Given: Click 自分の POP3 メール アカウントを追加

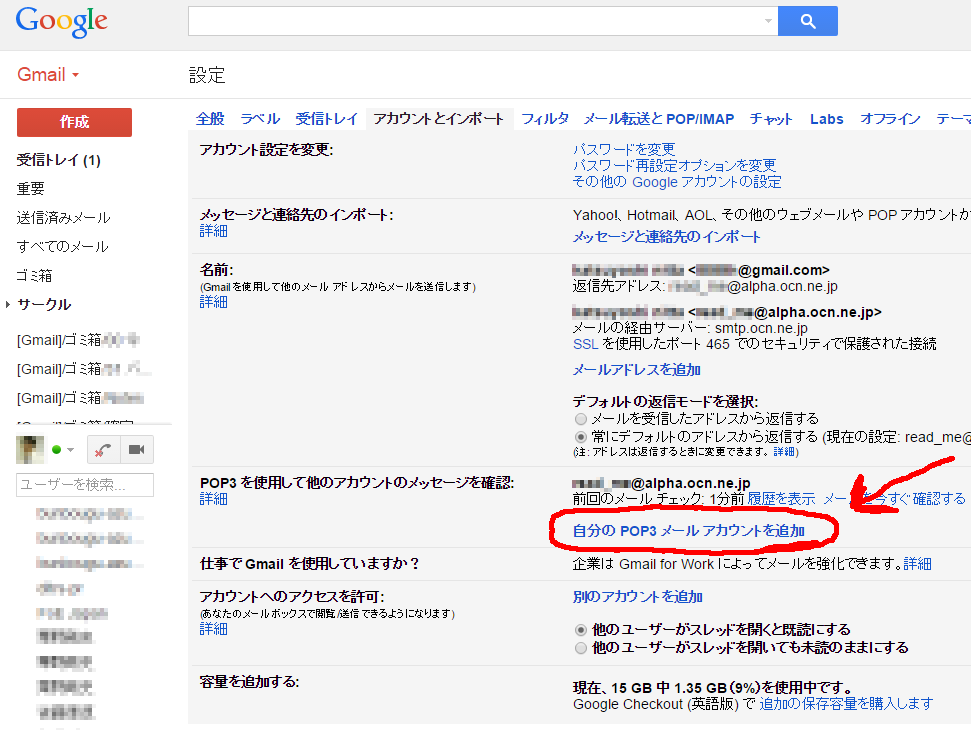Looking at the screenshot, I should click(x=689, y=531).
